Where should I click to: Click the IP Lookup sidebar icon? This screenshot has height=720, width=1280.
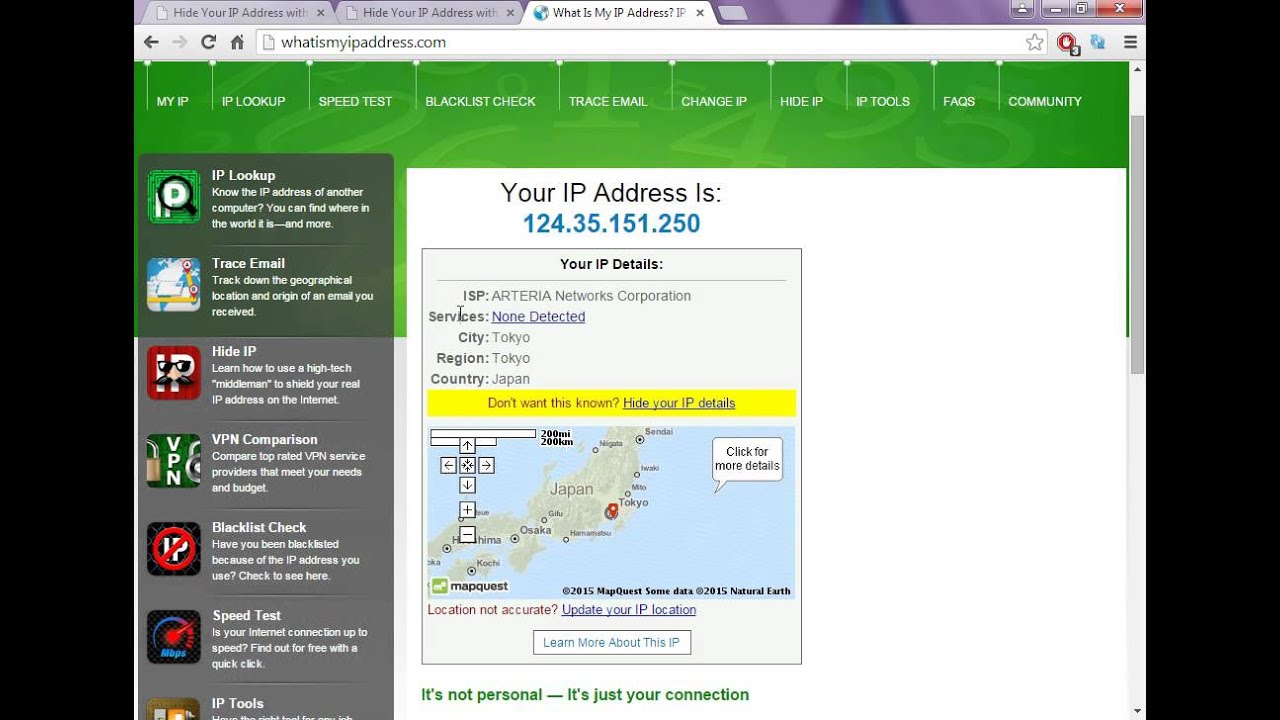click(174, 197)
